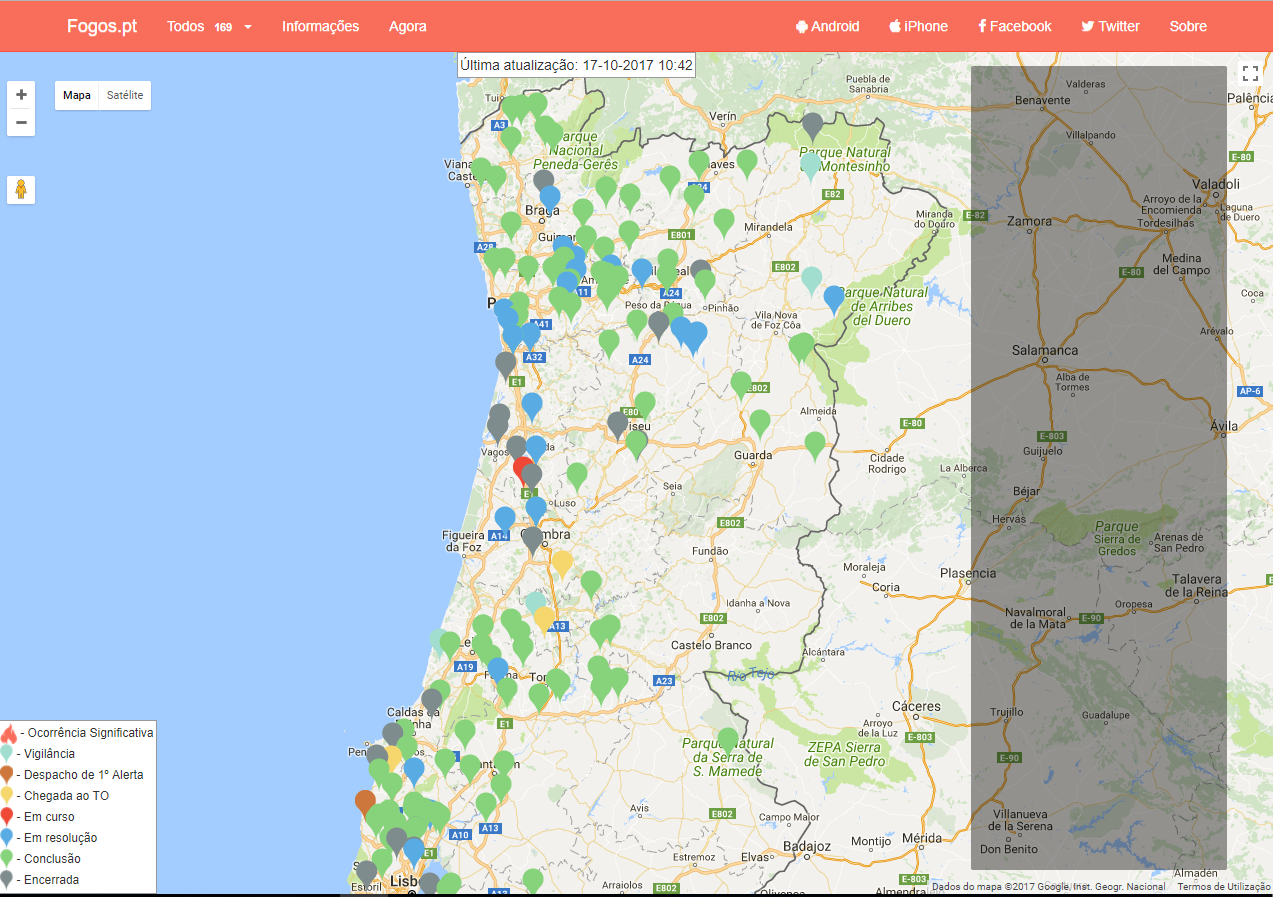Switch the map to Satélite view

pos(125,95)
